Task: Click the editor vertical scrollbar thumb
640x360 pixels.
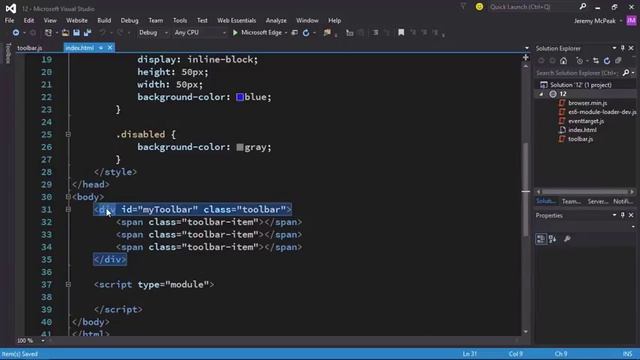Action: click(526, 188)
